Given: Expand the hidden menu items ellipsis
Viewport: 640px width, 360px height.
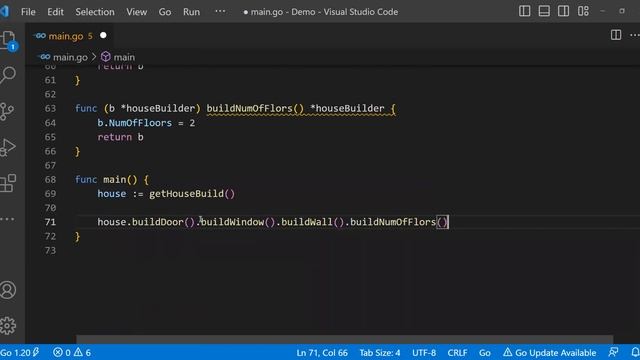Looking at the screenshot, I should tap(220, 11).
